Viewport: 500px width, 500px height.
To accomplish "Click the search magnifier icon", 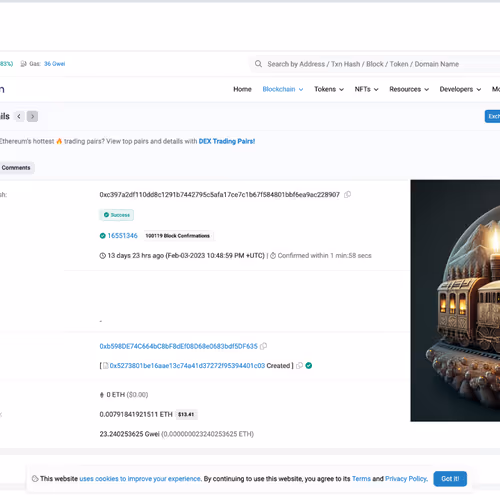I will click(x=258, y=64).
